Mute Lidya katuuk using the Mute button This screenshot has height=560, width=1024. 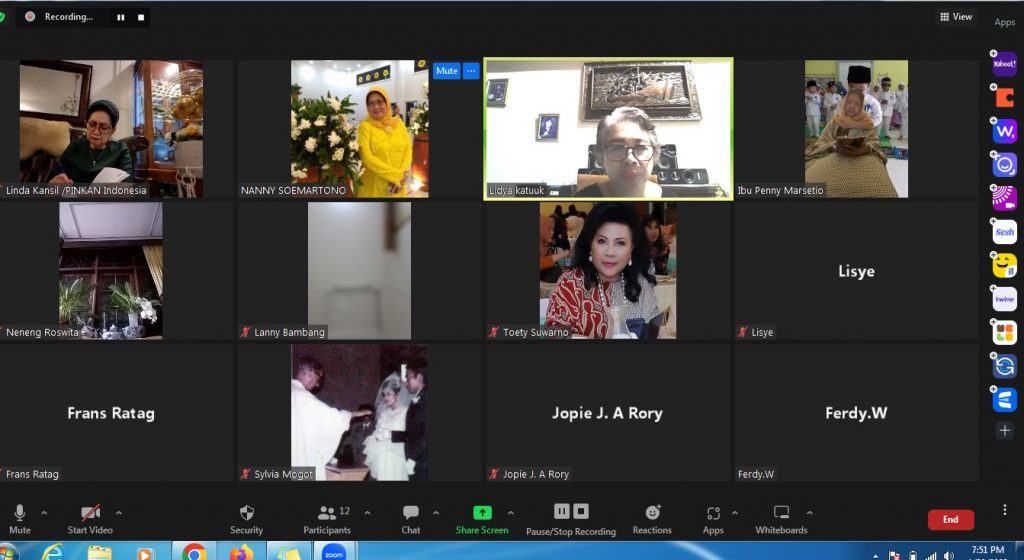pos(446,71)
